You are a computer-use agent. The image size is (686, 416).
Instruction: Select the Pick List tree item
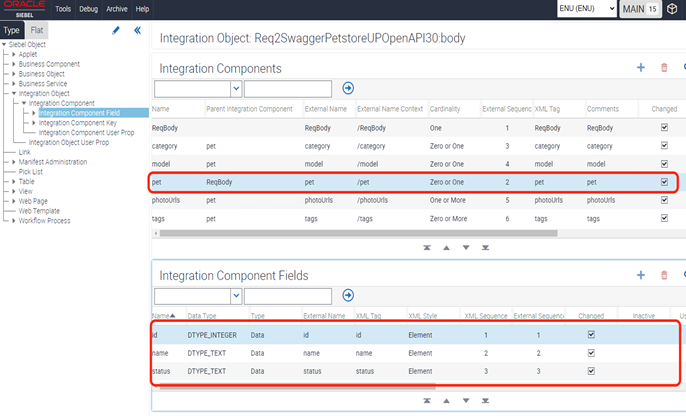pyautogui.click(x=31, y=171)
